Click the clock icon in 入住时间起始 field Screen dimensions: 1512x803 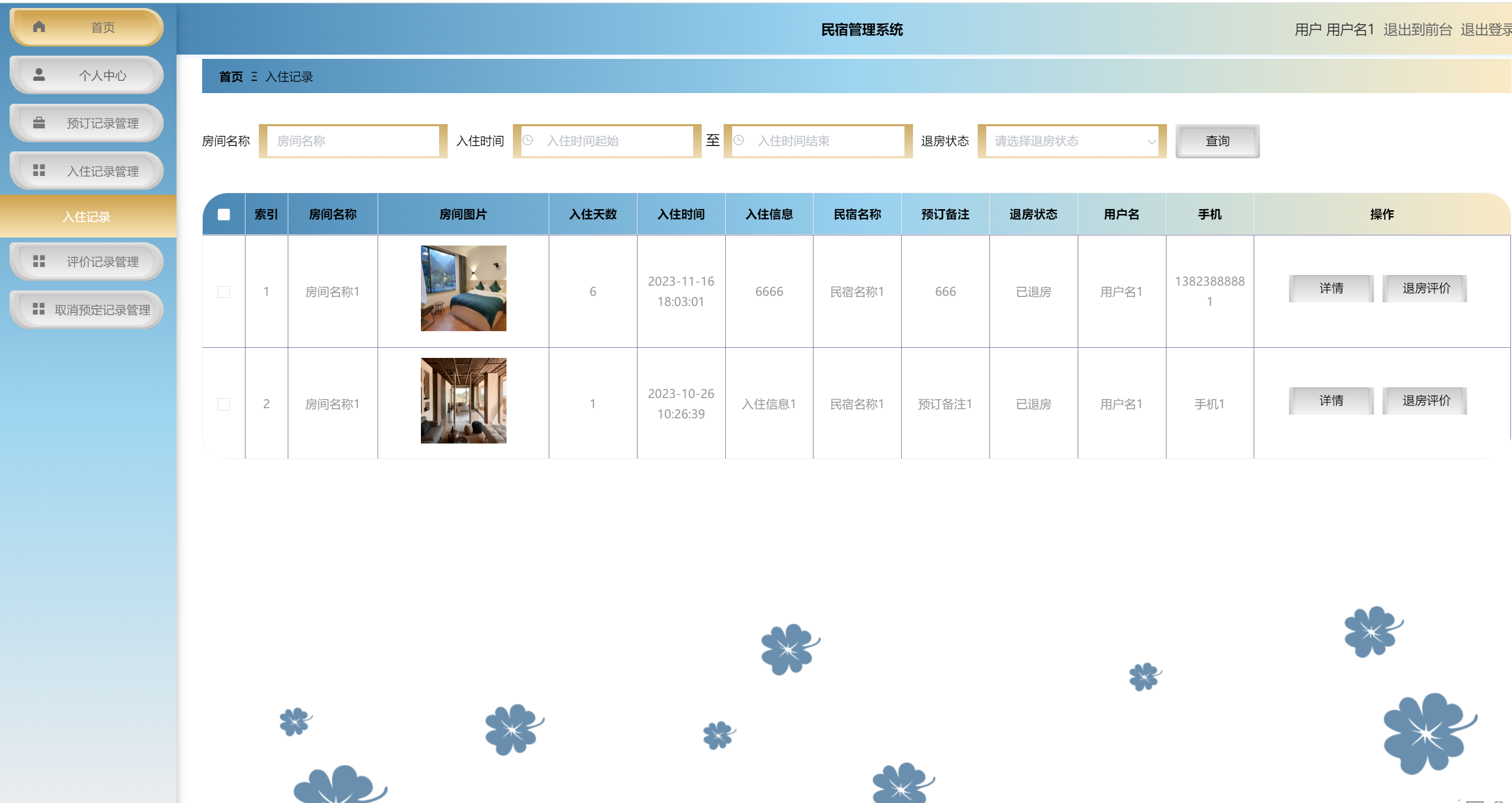[x=528, y=141]
